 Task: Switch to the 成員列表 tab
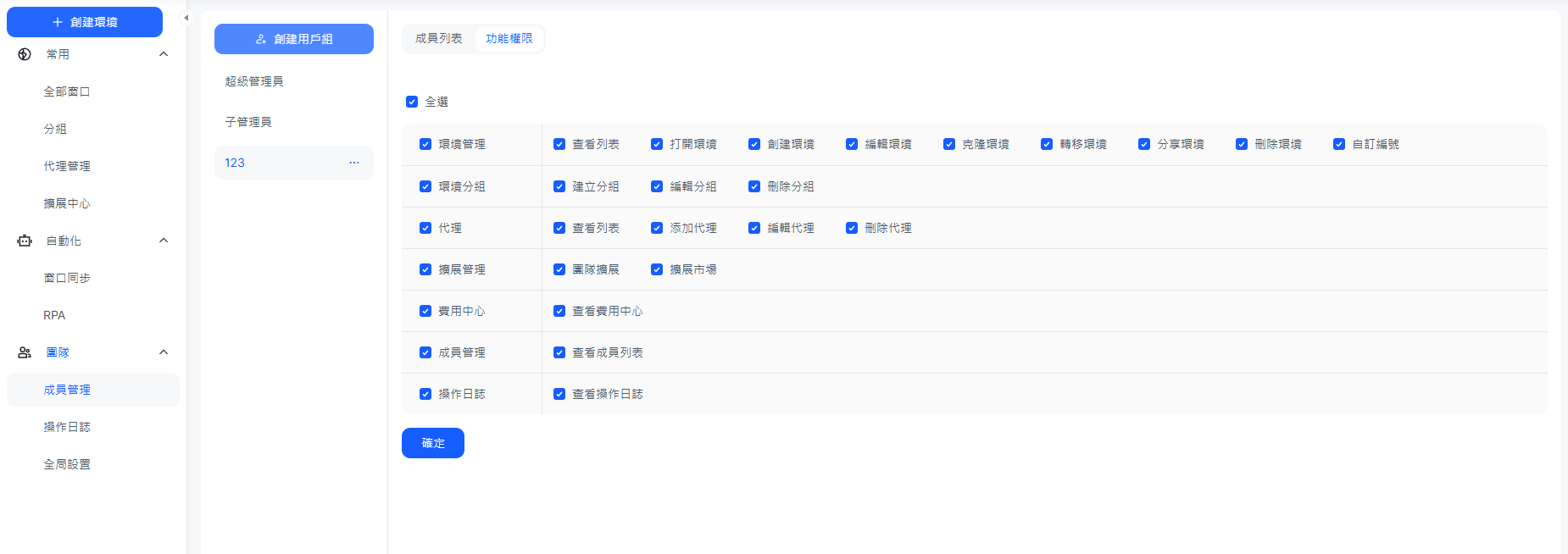point(439,39)
